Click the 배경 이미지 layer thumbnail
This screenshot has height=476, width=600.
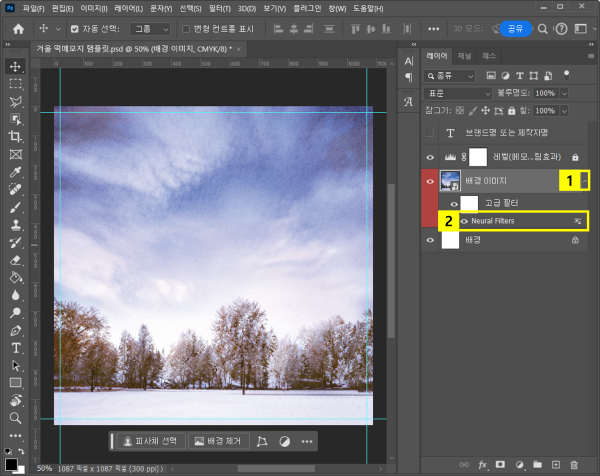[x=450, y=181]
